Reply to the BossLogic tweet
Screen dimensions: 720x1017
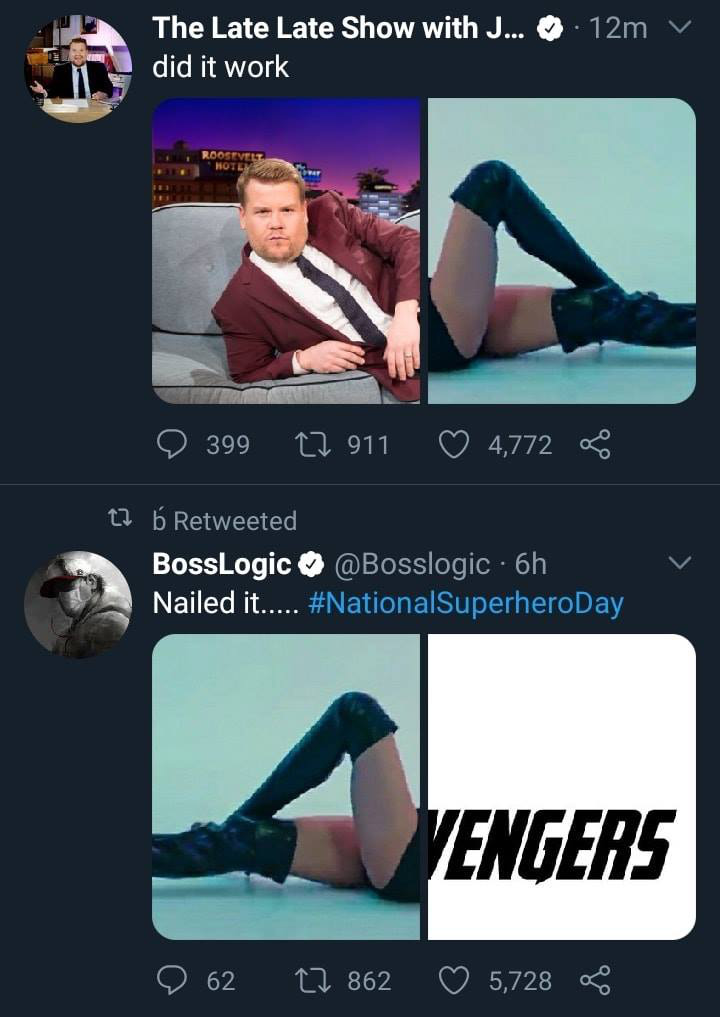click(x=175, y=981)
